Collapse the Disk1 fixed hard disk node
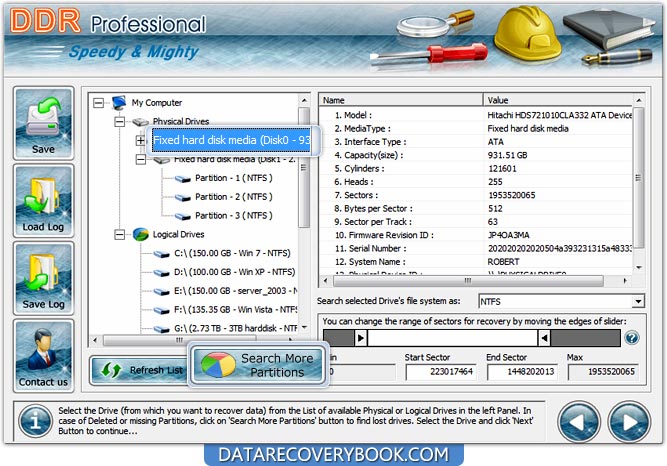The width and height of the screenshot is (667, 466). coord(140,160)
